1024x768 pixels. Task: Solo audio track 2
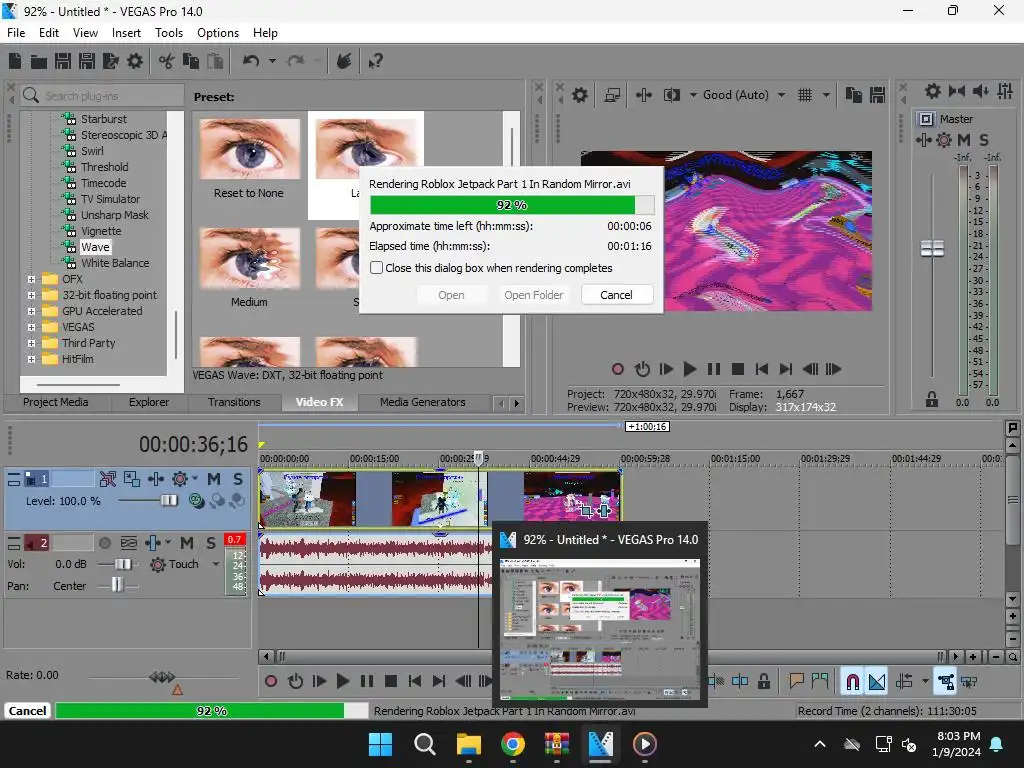[211, 543]
